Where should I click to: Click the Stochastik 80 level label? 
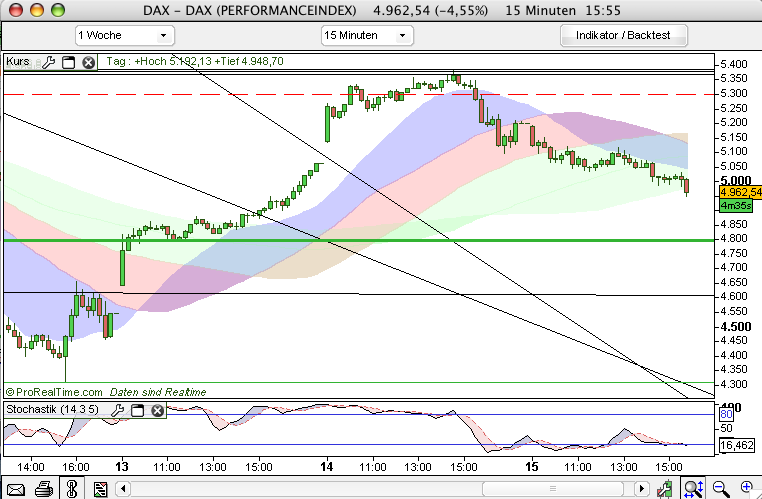pyautogui.click(x=726, y=414)
